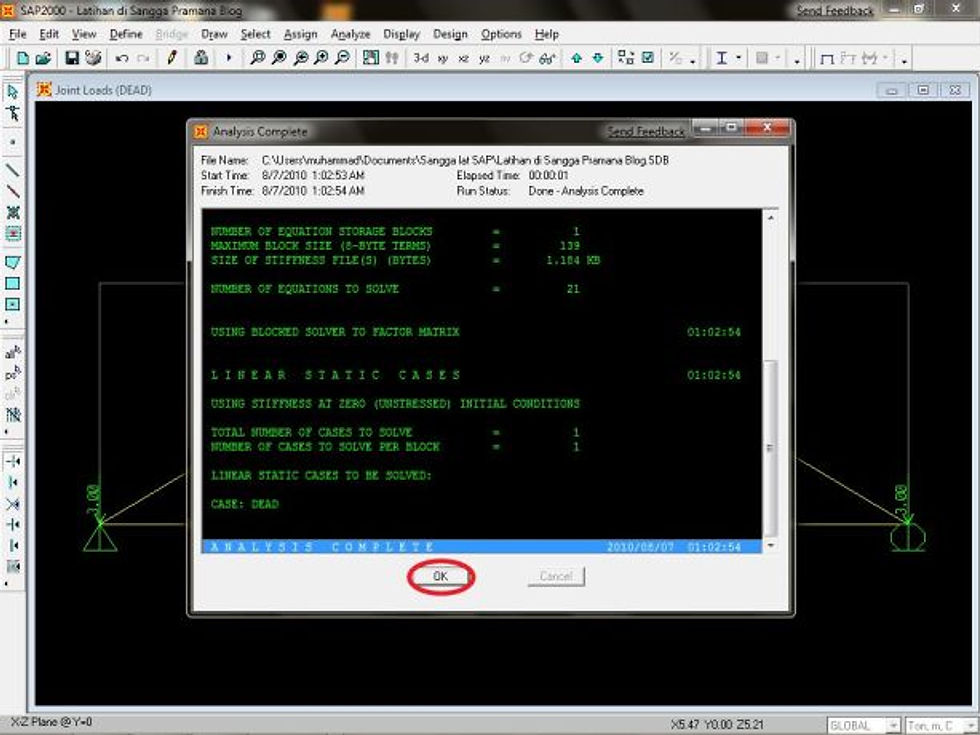The image size is (980, 735).
Task: Select the pointer tool in left toolbar
Action: 12,92
